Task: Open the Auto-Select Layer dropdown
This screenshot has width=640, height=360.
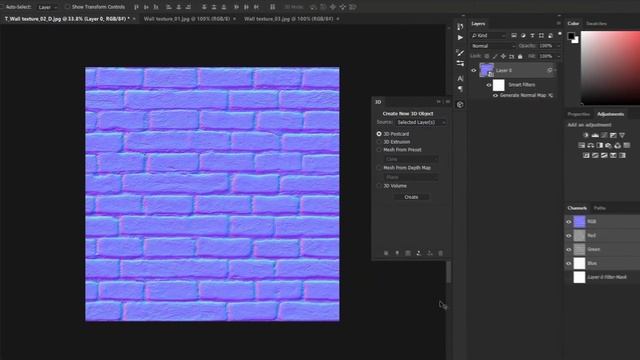Action: [x=47, y=7]
